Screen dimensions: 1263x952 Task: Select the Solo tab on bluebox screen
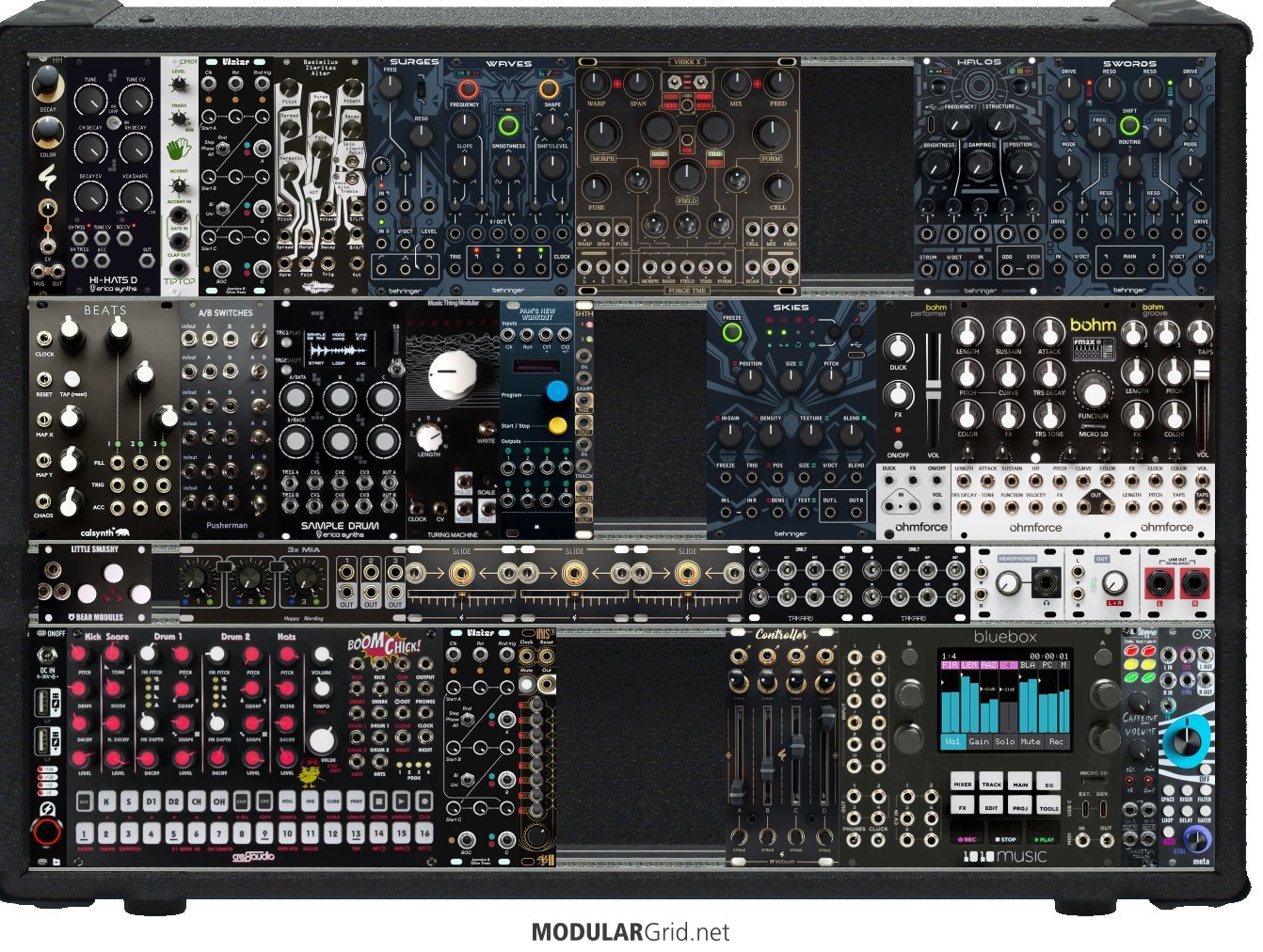(1005, 741)
